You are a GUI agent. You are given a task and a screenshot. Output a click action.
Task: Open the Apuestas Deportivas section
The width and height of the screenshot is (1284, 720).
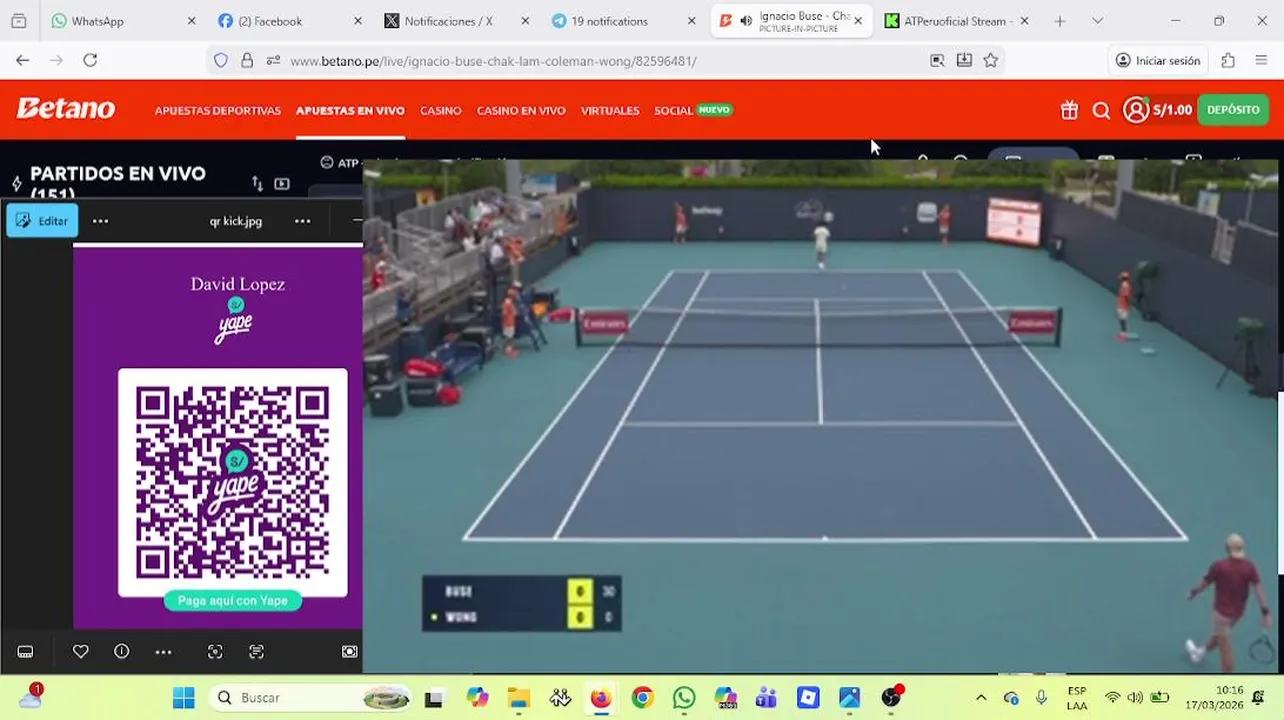point(217,110)
